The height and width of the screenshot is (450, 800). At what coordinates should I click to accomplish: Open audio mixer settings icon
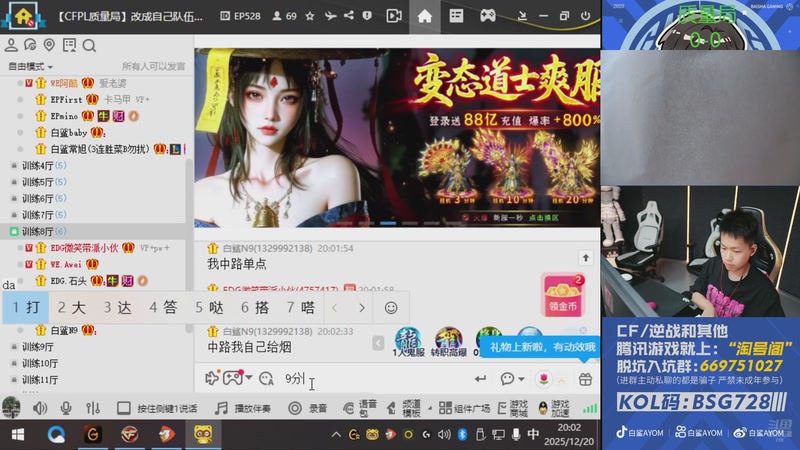[x=93, y=408]
